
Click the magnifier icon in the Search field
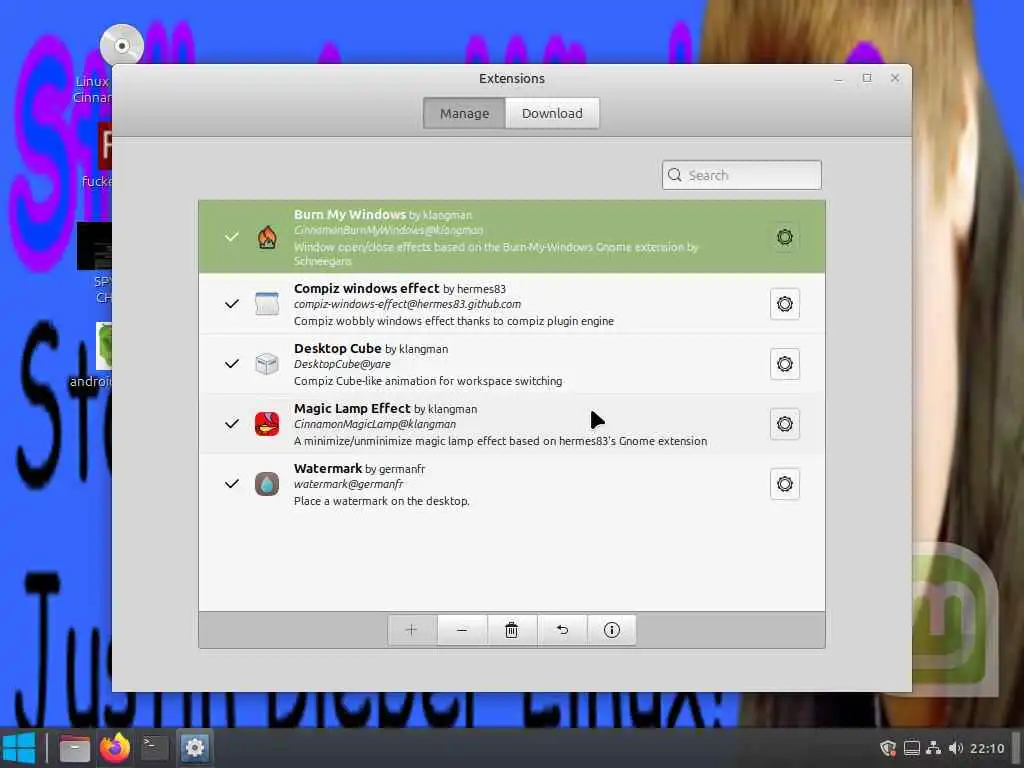675,175
